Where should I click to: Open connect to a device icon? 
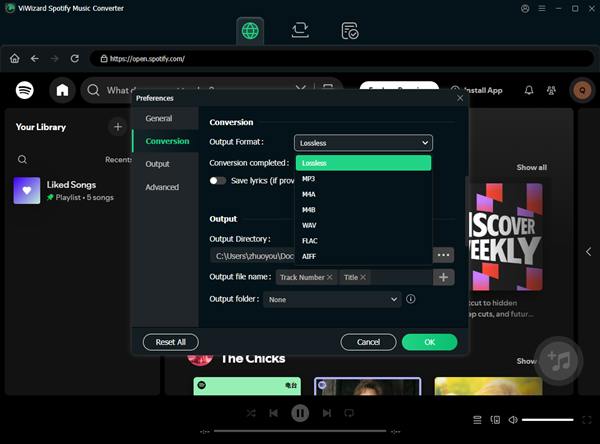(x=495, y=420)
